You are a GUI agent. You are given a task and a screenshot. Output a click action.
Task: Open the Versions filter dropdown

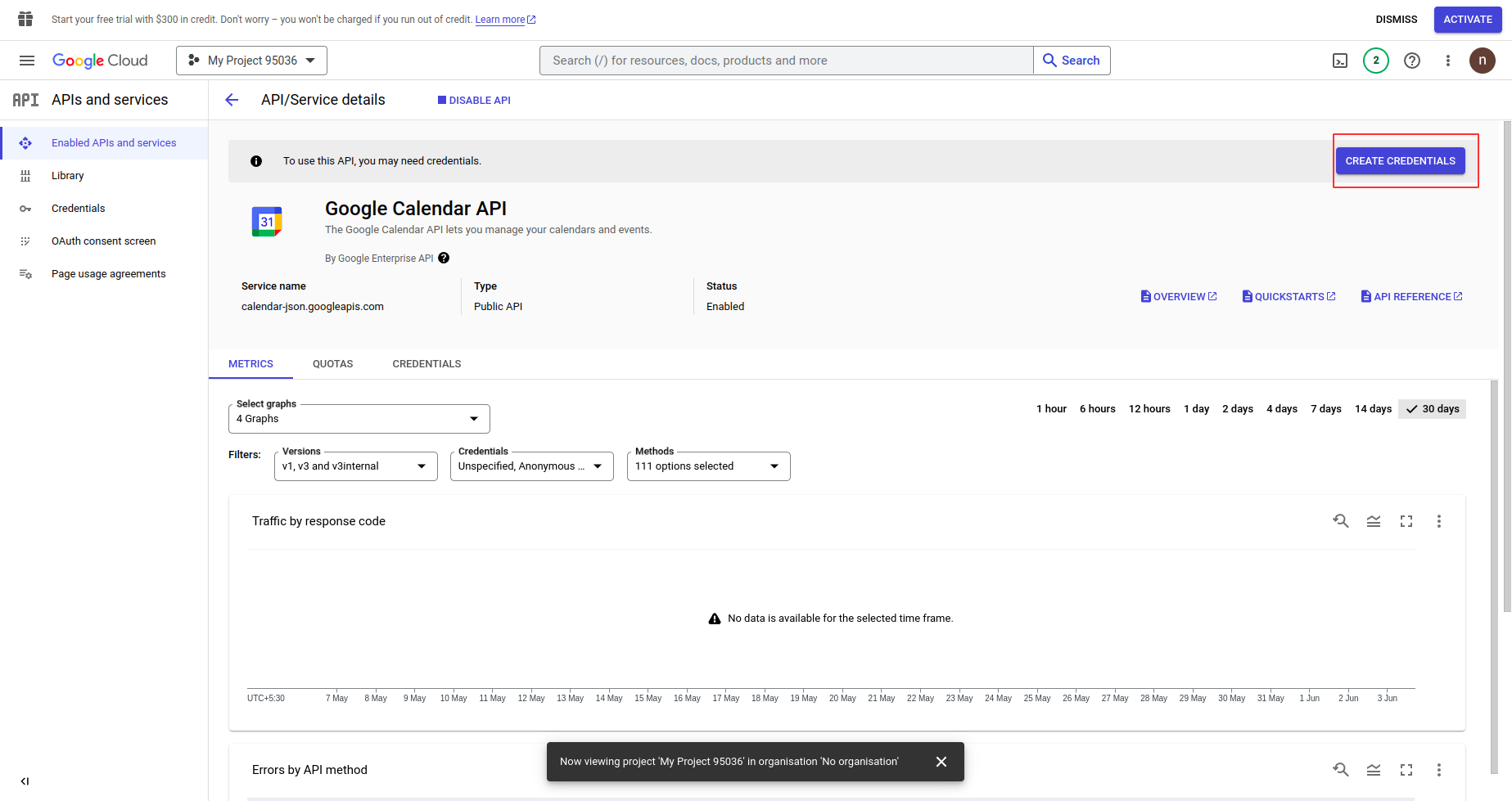point(355,466)
